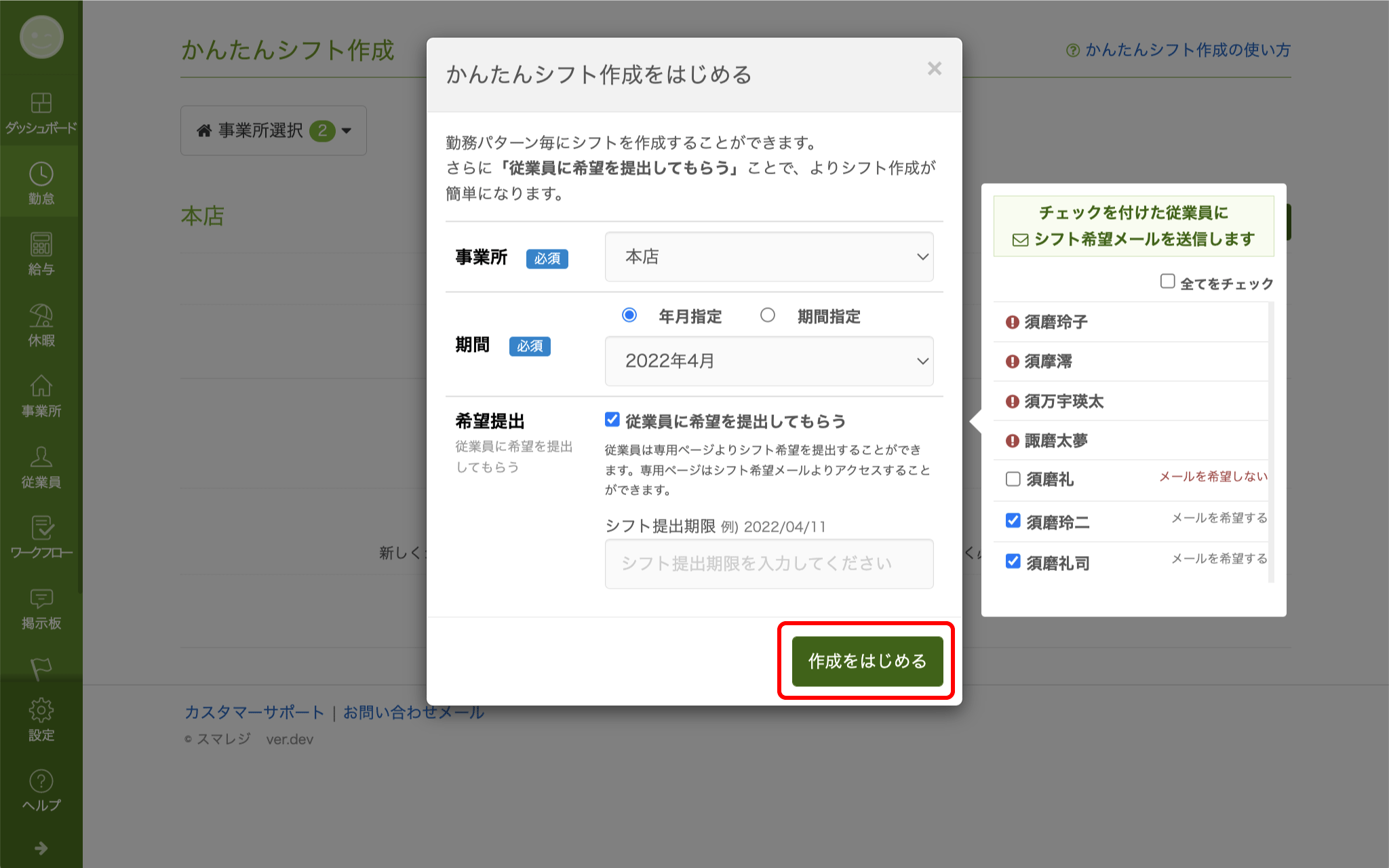Click the 須摩澪 employee name
The width and height of the screenshot is (1389, 868).
[x=1049, y=361]
